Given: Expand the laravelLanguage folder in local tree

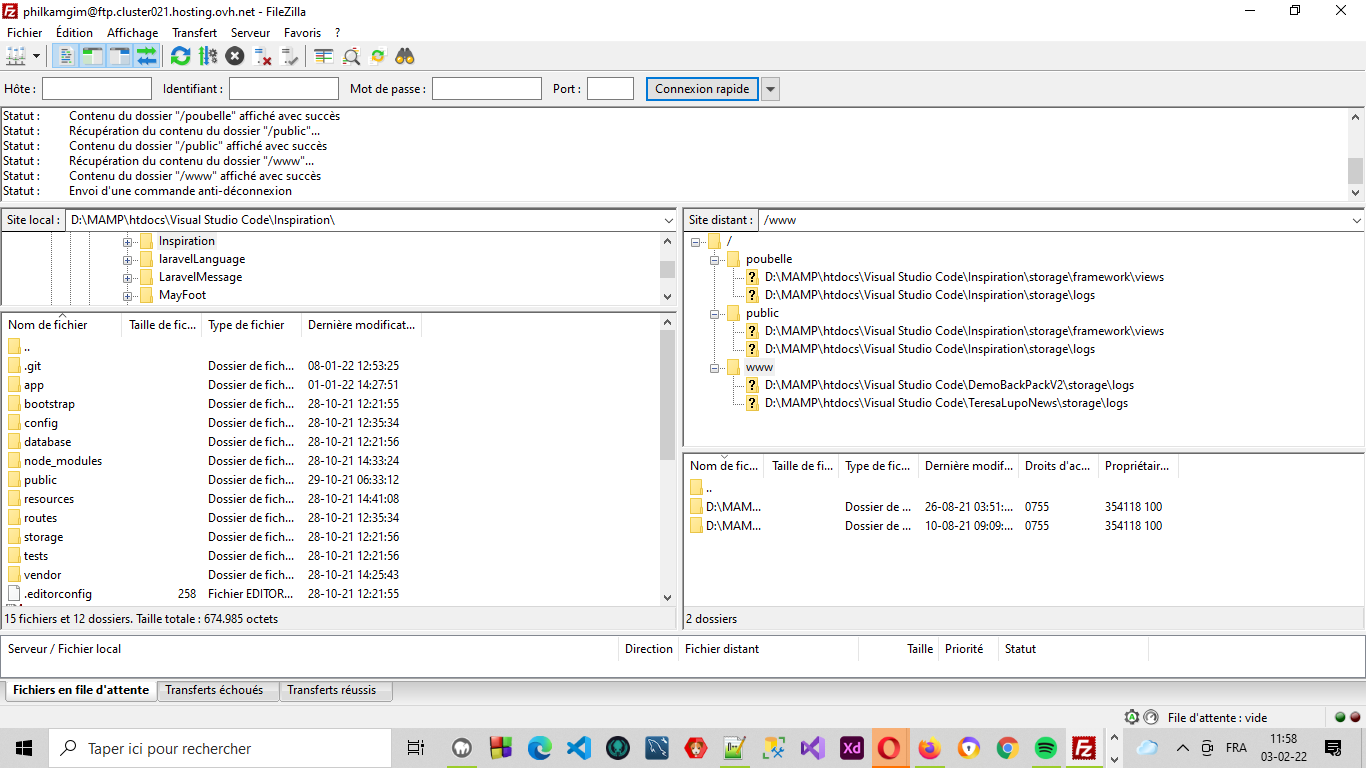Looking at the screenshot, I should click(x=128, y=260).
